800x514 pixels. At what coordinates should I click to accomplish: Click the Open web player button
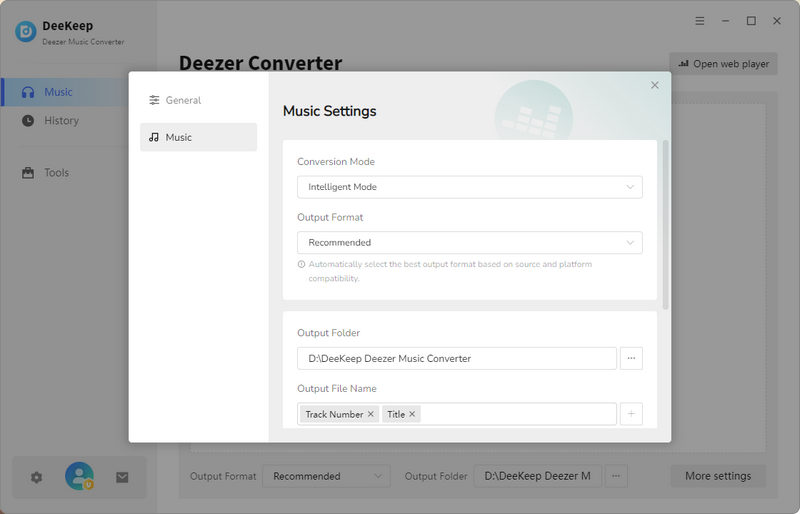(723, 64)
